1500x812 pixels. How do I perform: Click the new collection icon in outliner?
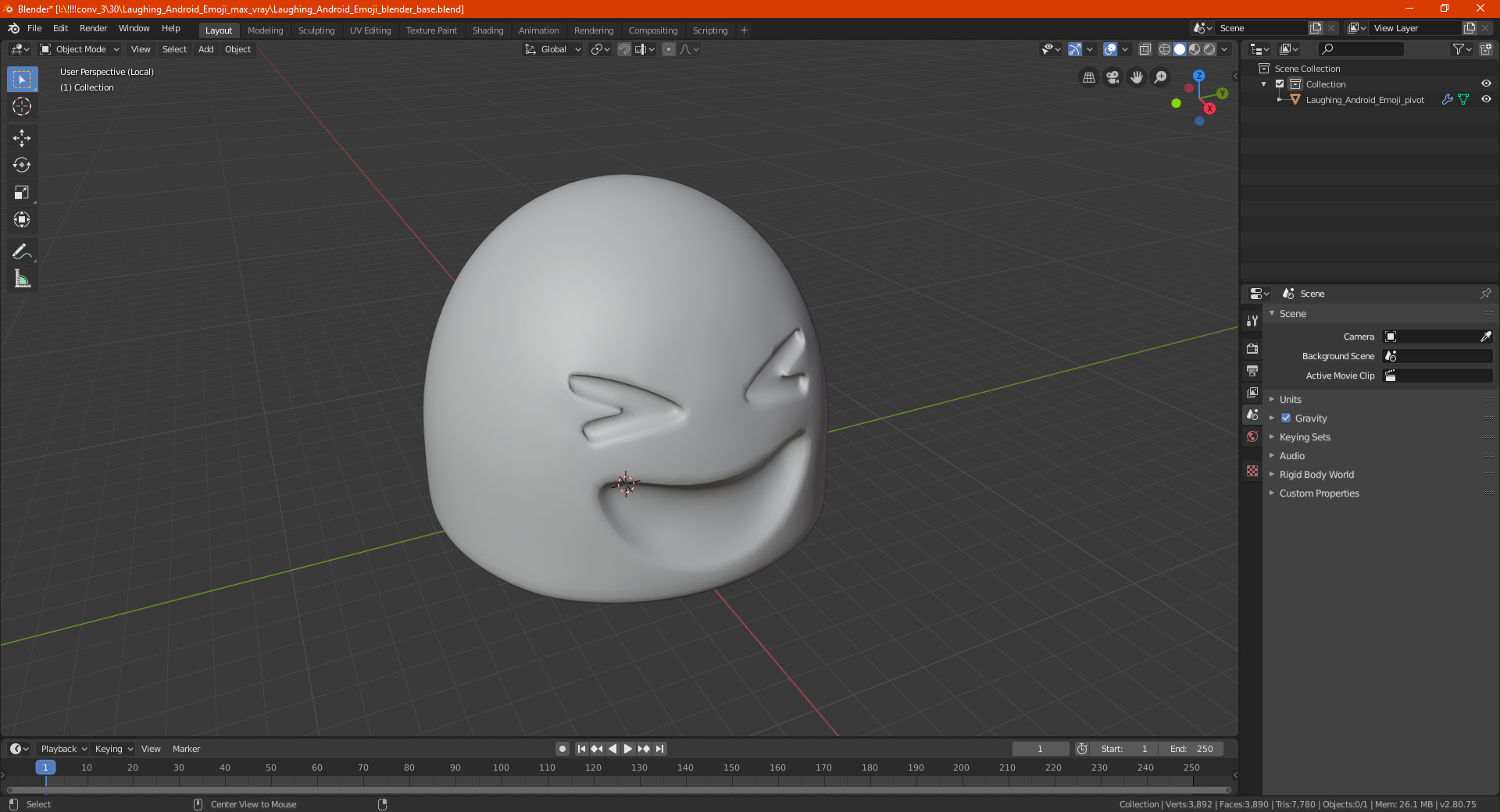[1485, 49]
